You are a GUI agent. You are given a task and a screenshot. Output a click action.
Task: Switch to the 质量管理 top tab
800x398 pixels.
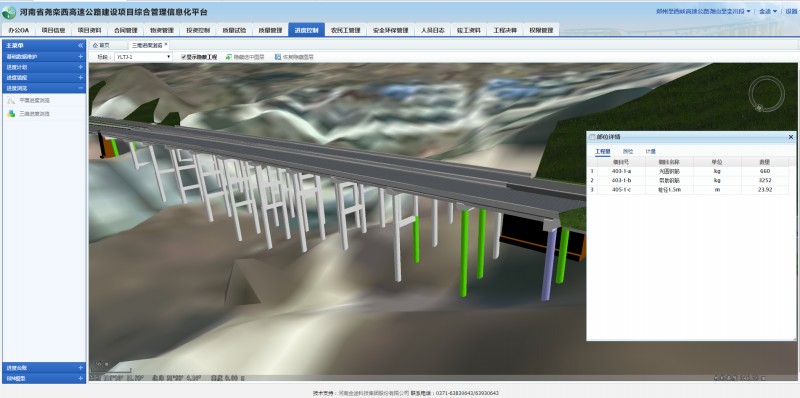coord(270,30)
